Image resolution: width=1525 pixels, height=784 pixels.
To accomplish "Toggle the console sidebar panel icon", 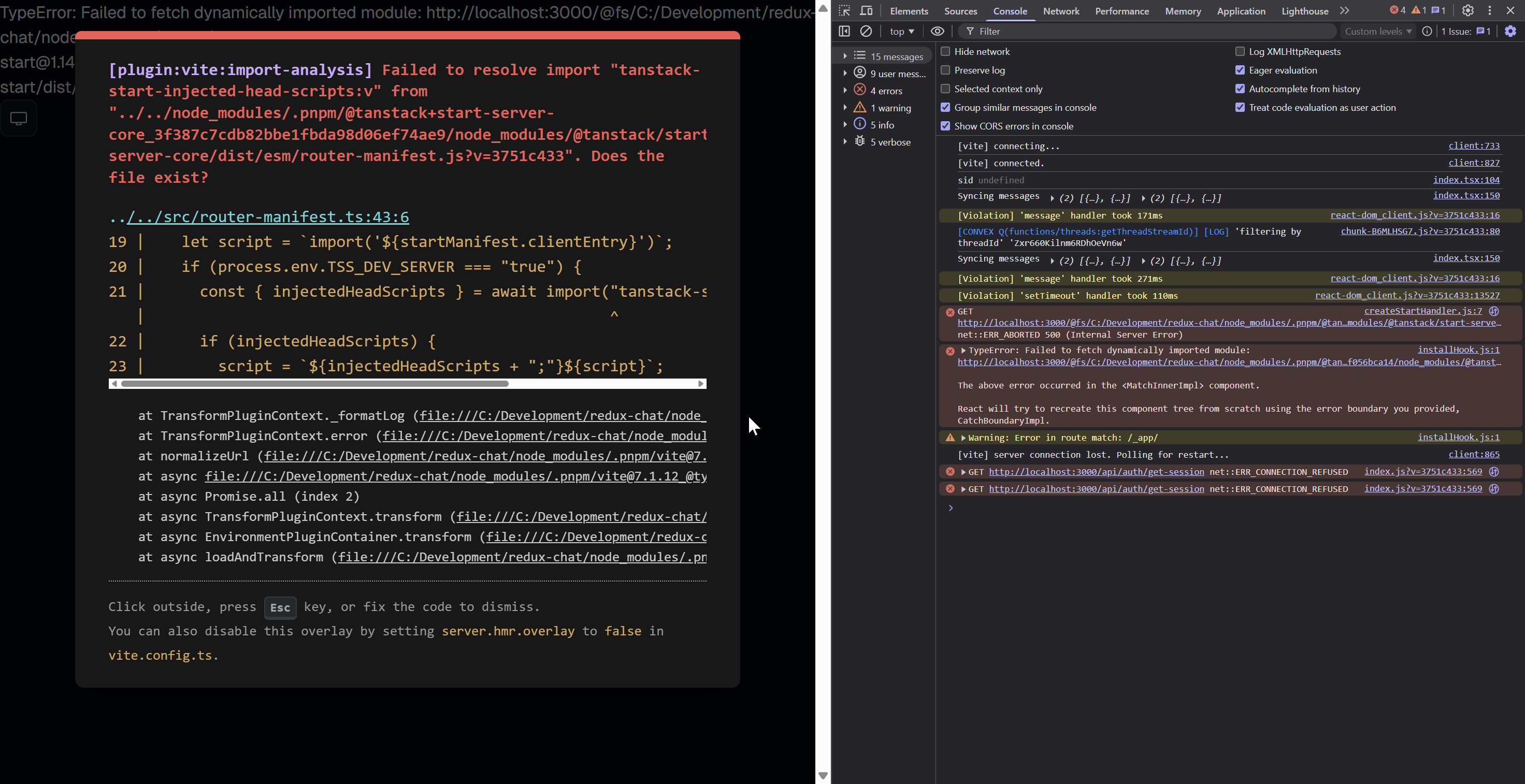I will coord(844,32).
